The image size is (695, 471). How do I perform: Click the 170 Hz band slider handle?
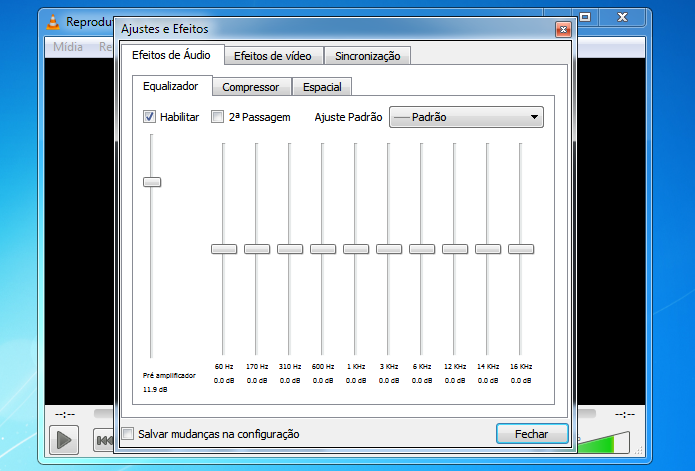pyautogui.click(x=257, y=249)
